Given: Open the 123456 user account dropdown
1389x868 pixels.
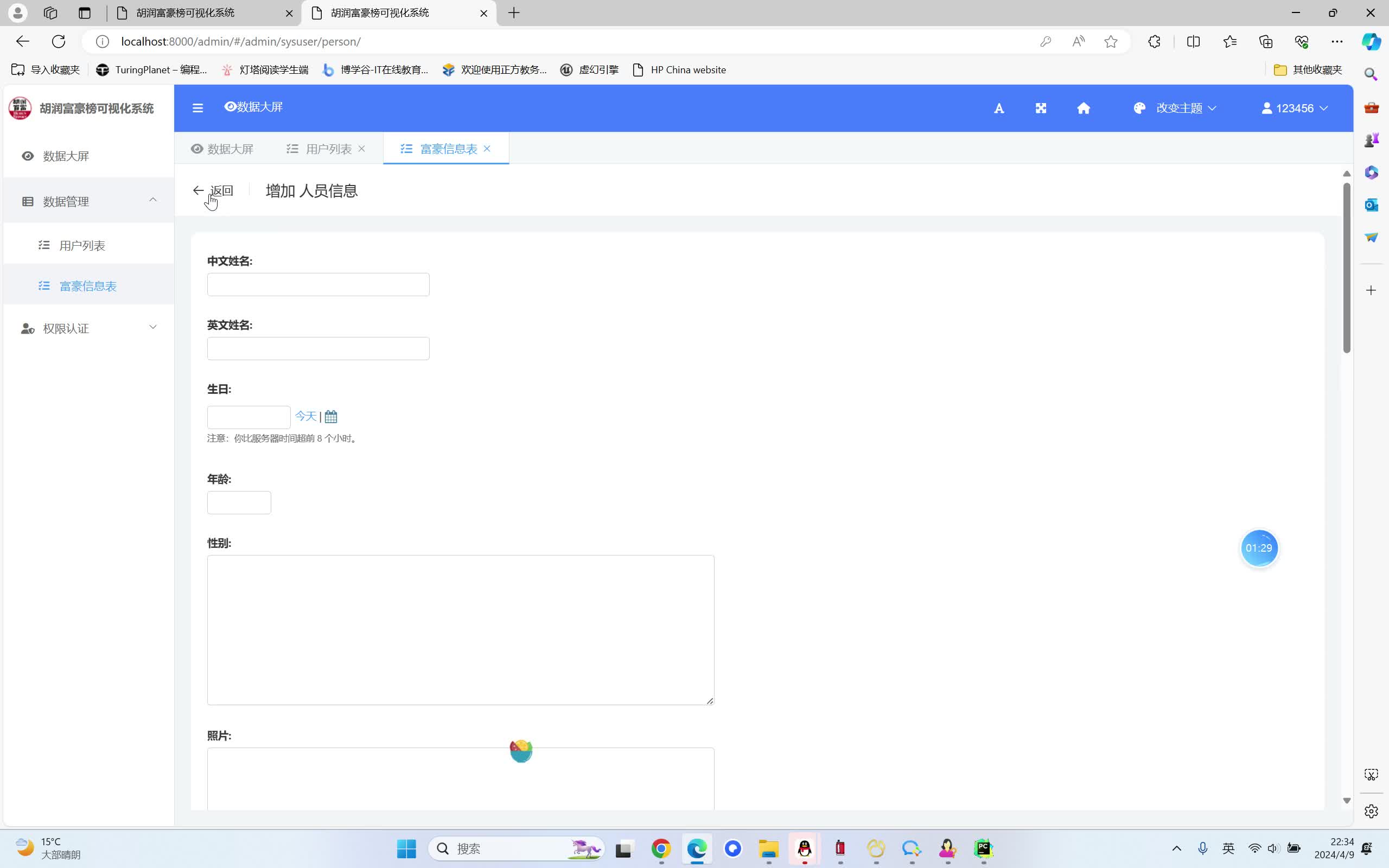Looking at the screenshot, I should [1294, 108].
